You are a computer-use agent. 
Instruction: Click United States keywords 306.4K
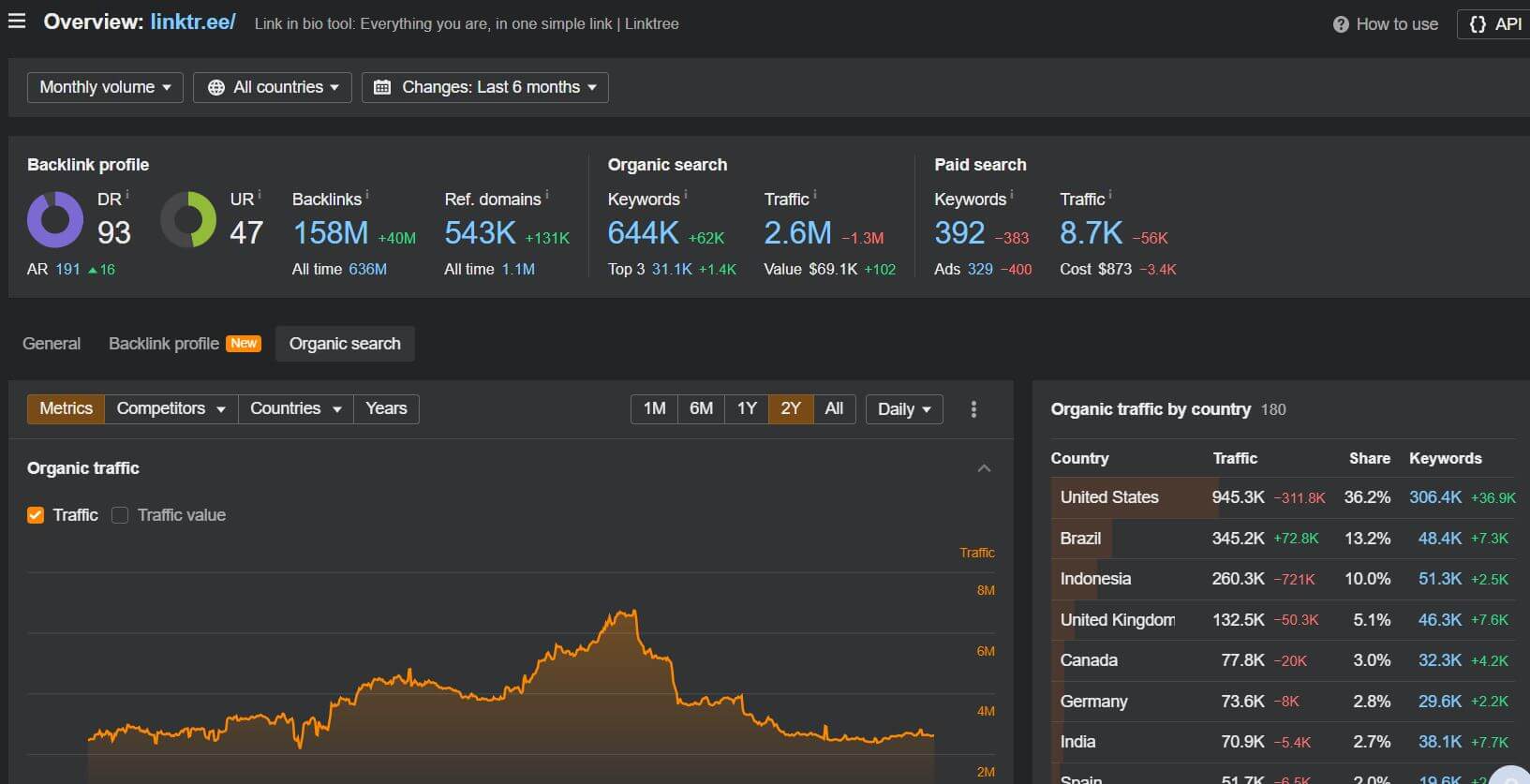1435,497
